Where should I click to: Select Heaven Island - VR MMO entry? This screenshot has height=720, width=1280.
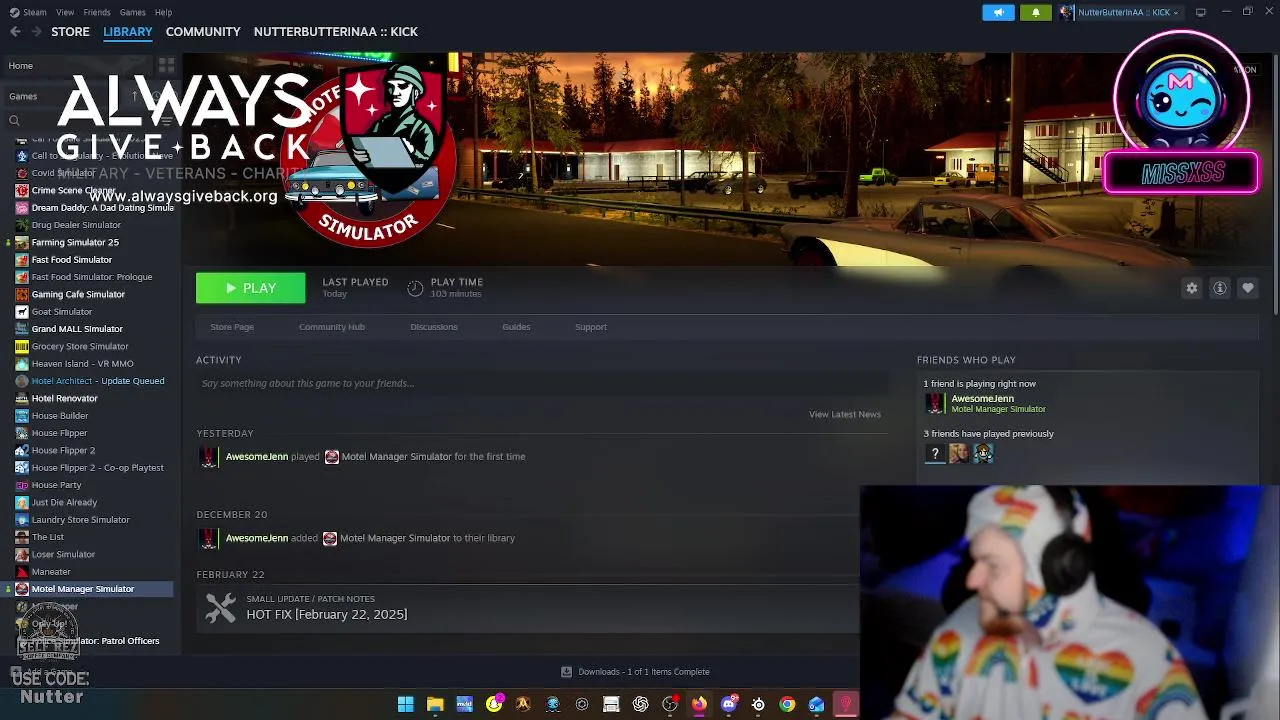tap(82, 364)
